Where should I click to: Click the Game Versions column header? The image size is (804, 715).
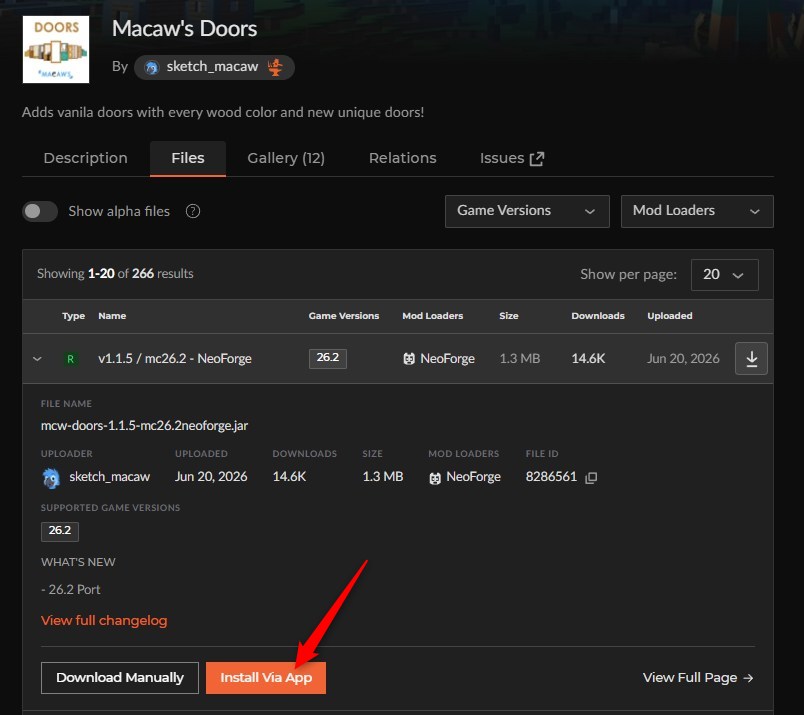tap(344, 316)
